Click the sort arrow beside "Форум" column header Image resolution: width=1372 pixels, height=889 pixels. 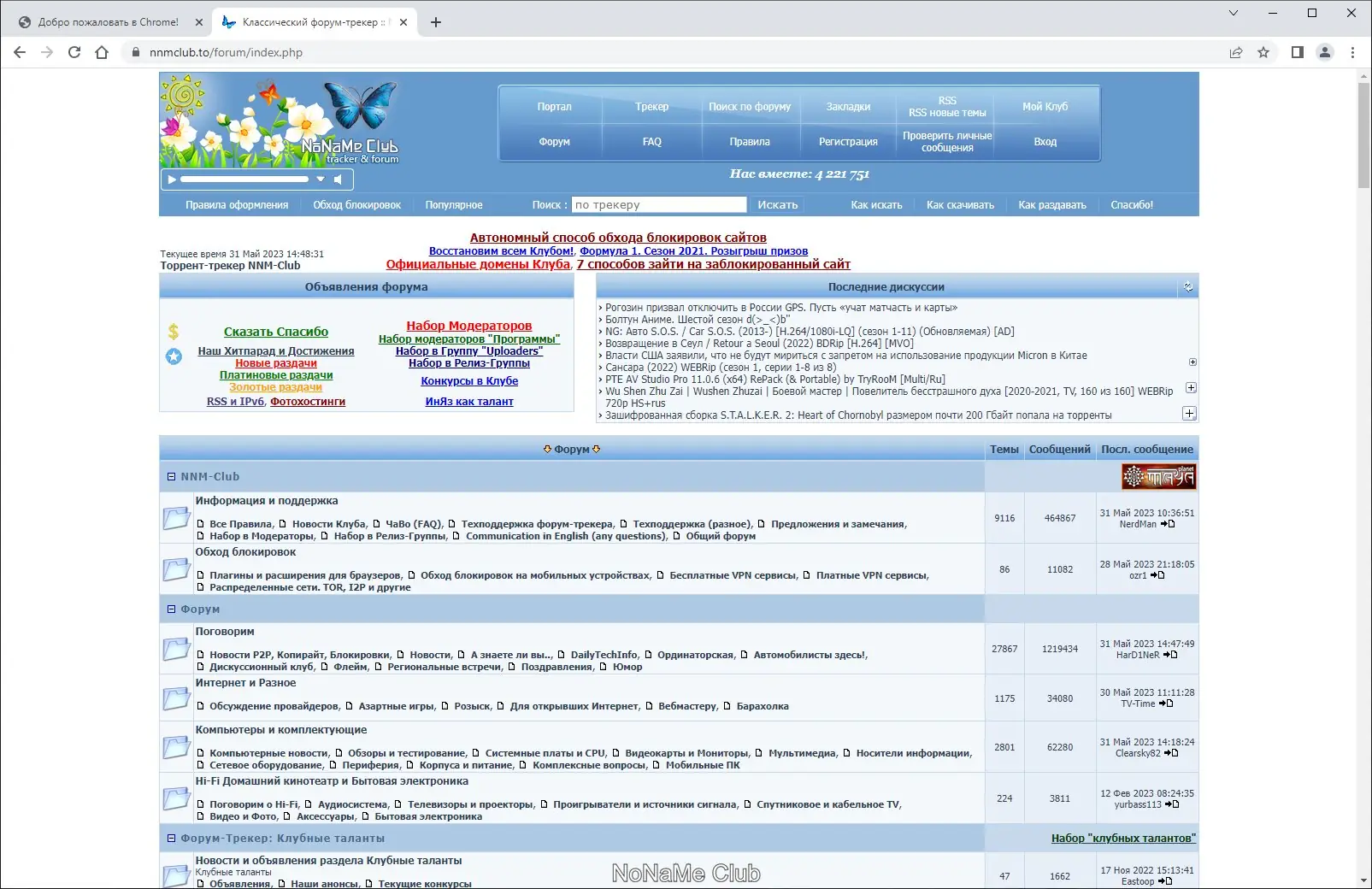(549, 449)
